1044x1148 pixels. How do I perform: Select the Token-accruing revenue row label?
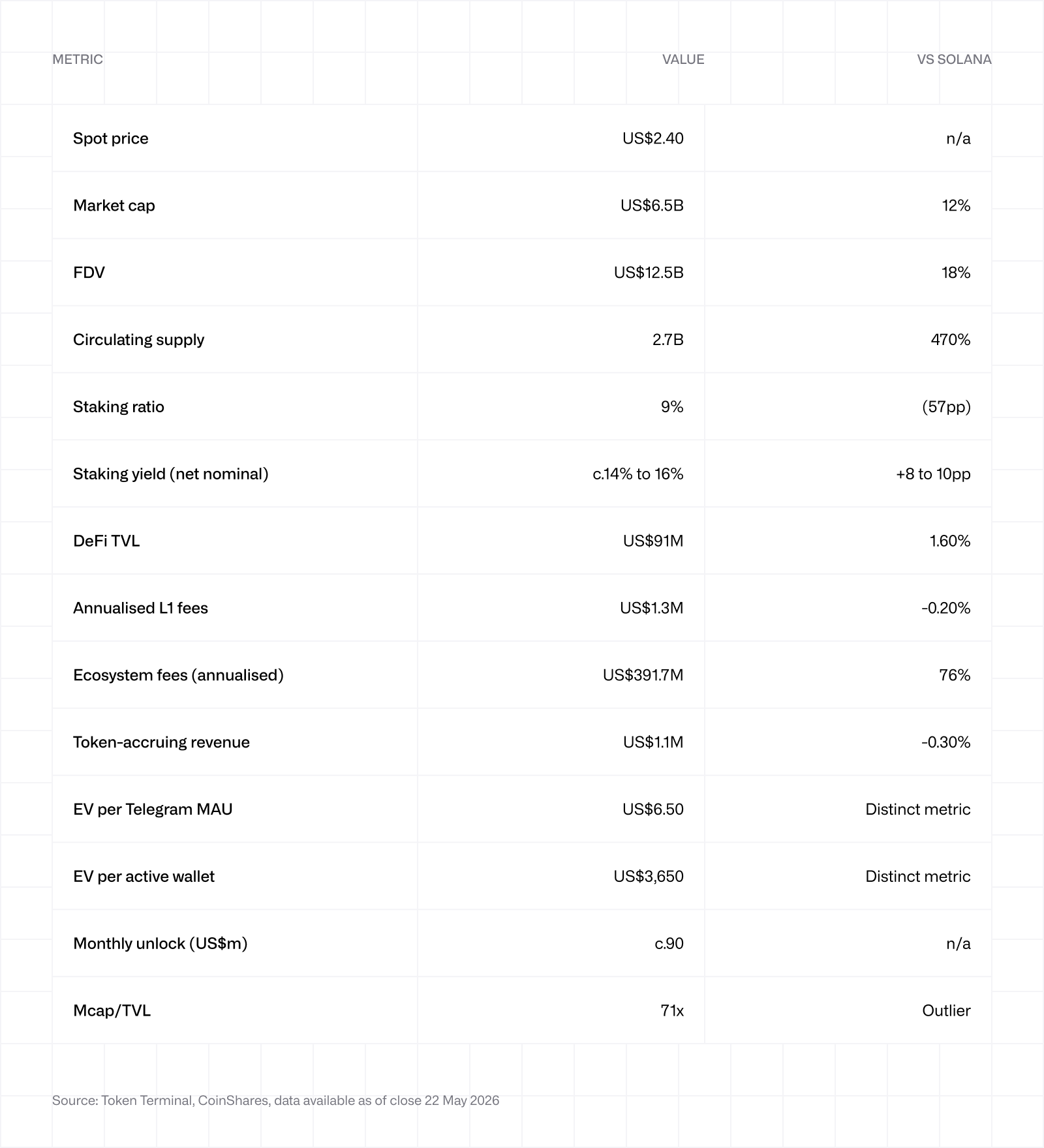[x=161, y=742]
